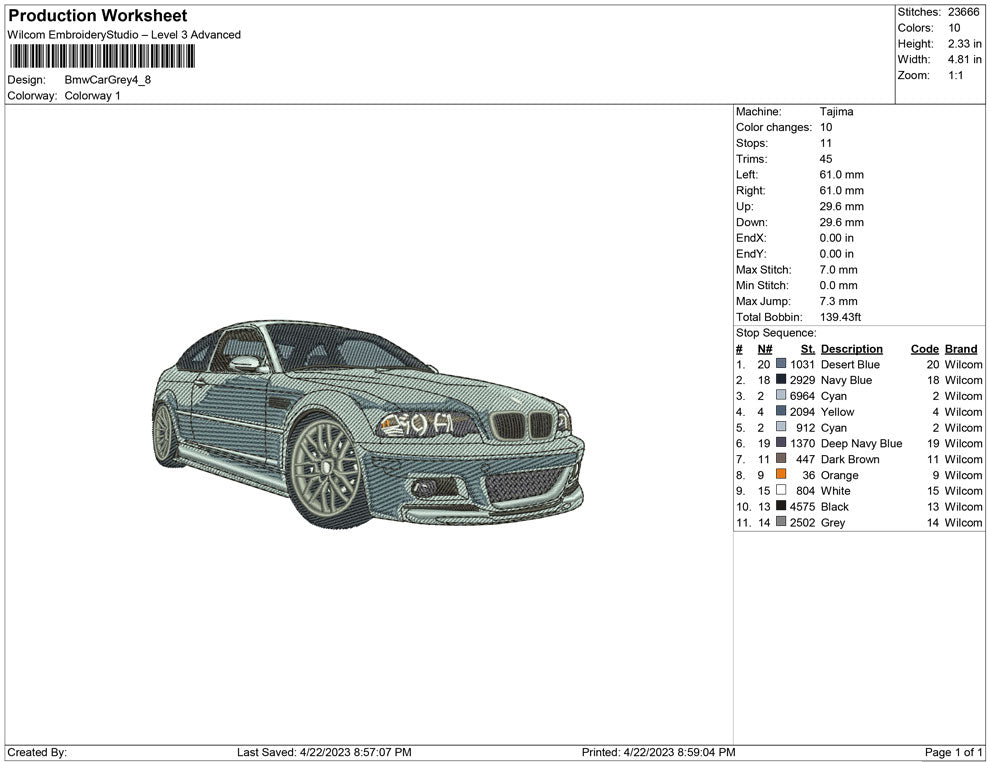Image resolution: width=990 pixels, height=762 pixels.
Task: Click the Description column header
Action: (x=851, y=349)
